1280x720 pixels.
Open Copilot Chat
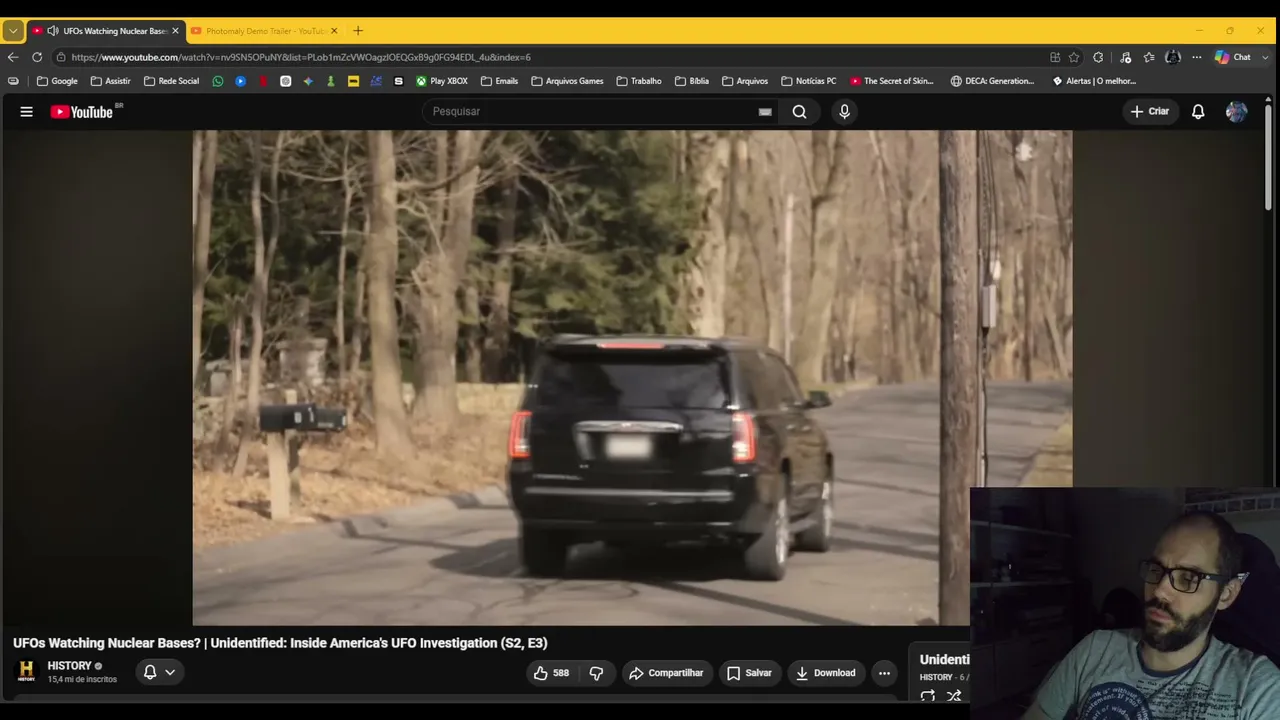[x=1232, y=57]
